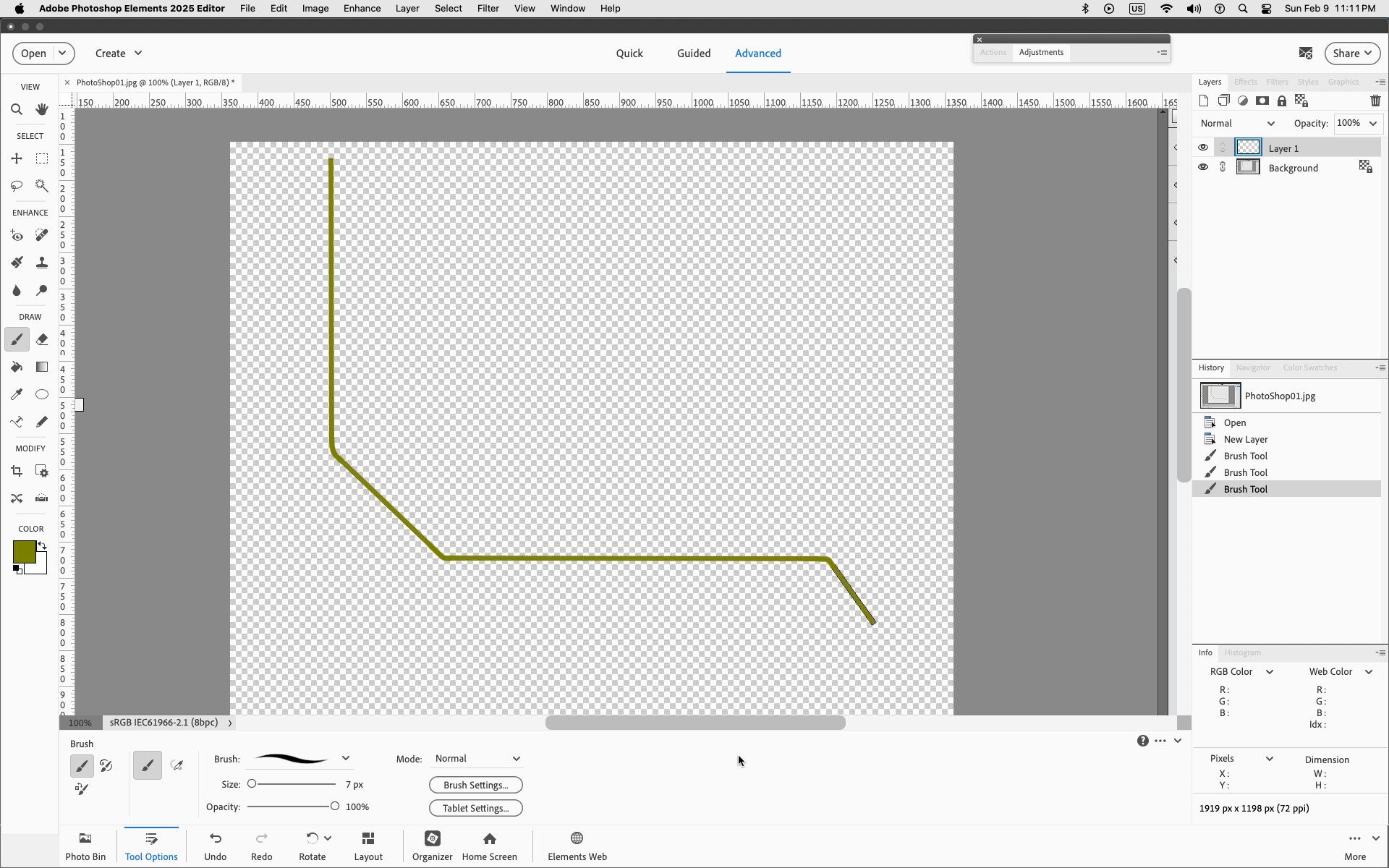Click the Clone Stamp tool
The image size is (1389, 868).
pos(42,263)
